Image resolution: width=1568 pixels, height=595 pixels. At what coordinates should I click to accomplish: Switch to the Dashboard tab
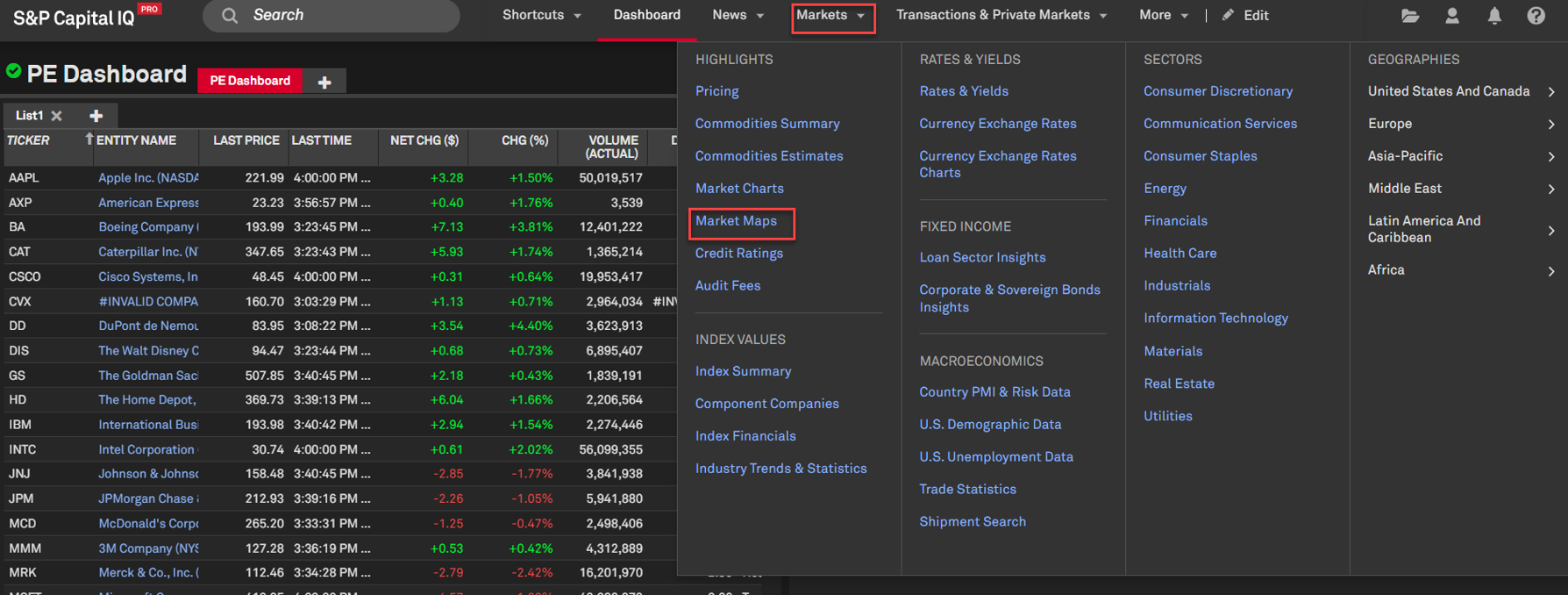pyautogui.click(x=646, y=15)
